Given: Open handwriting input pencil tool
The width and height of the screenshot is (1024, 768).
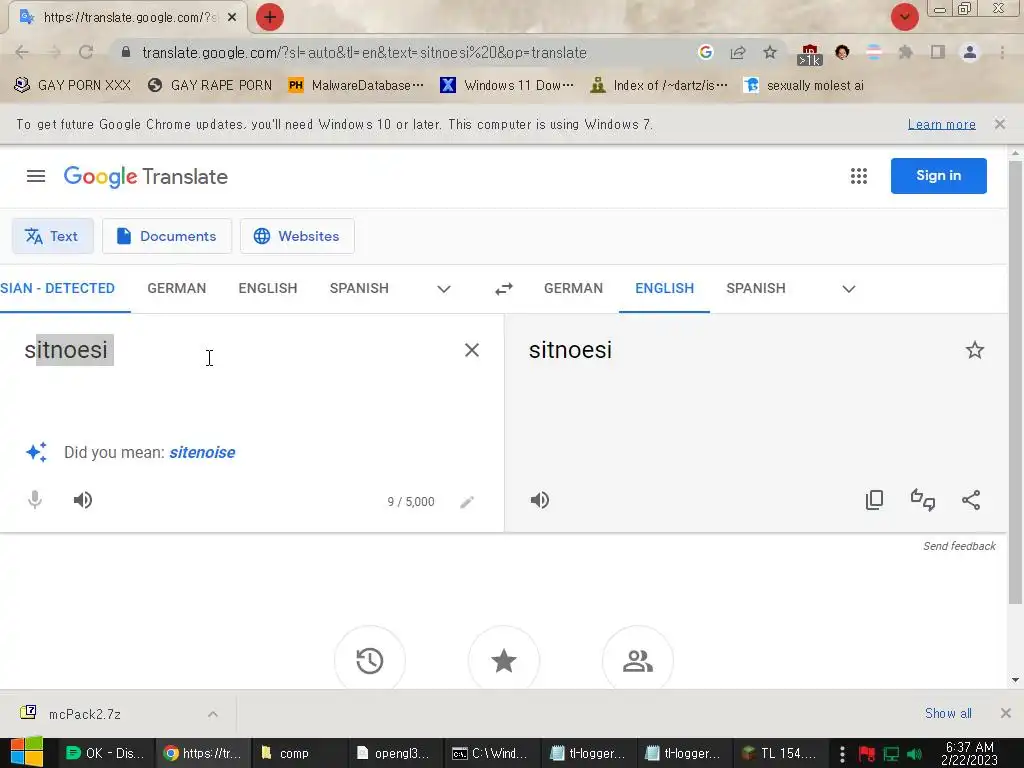Looking at the screenshot, I should (467, 502).
